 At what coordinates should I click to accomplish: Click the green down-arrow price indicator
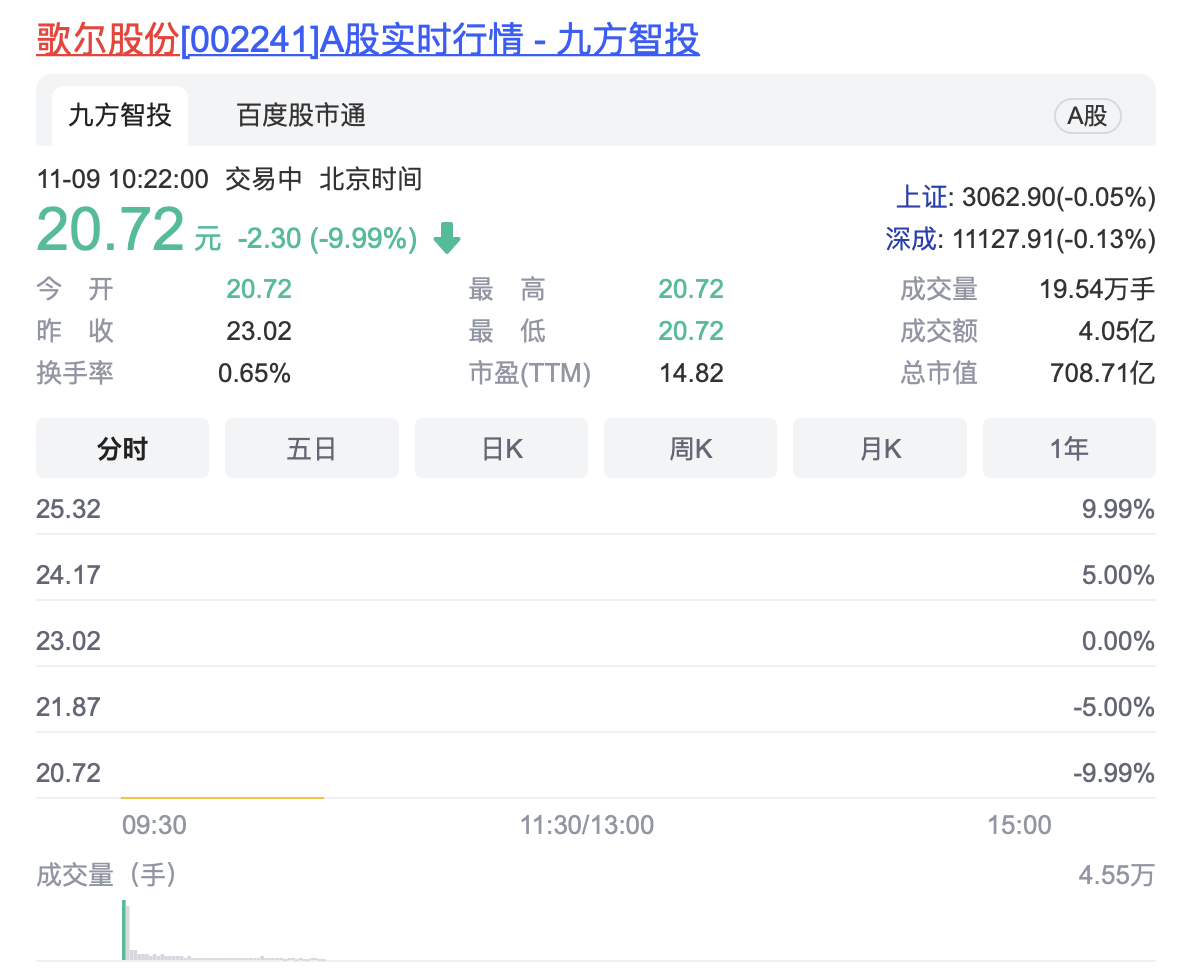coord(446,238)
